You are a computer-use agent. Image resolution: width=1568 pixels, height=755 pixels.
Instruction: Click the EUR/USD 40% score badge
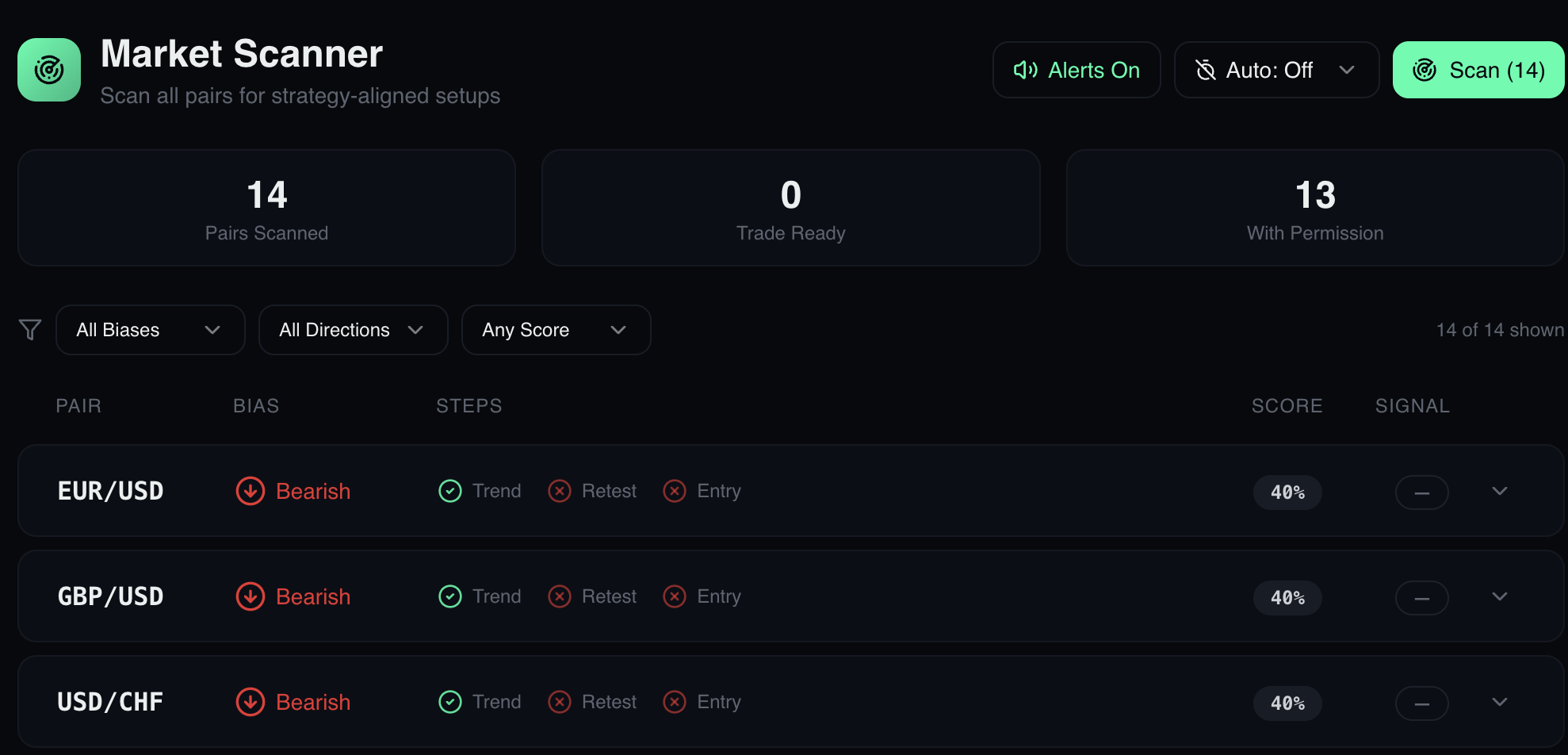1287,492
